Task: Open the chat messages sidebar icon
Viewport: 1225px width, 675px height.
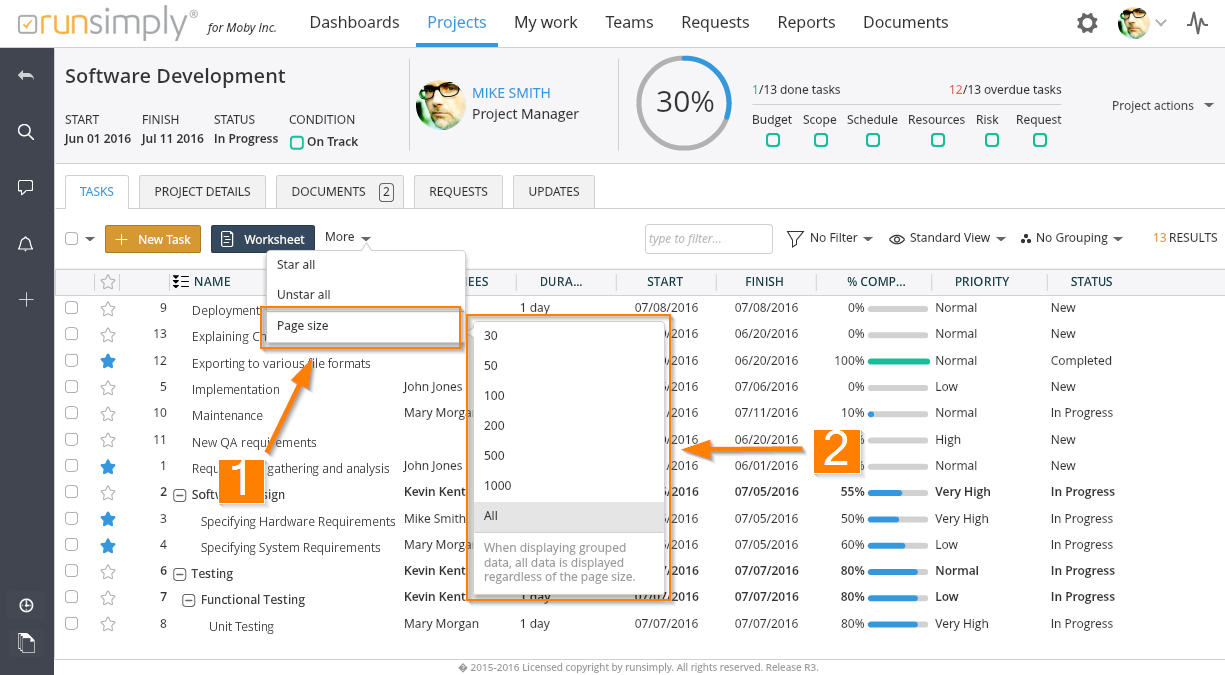Action: [x=26, y=188]
